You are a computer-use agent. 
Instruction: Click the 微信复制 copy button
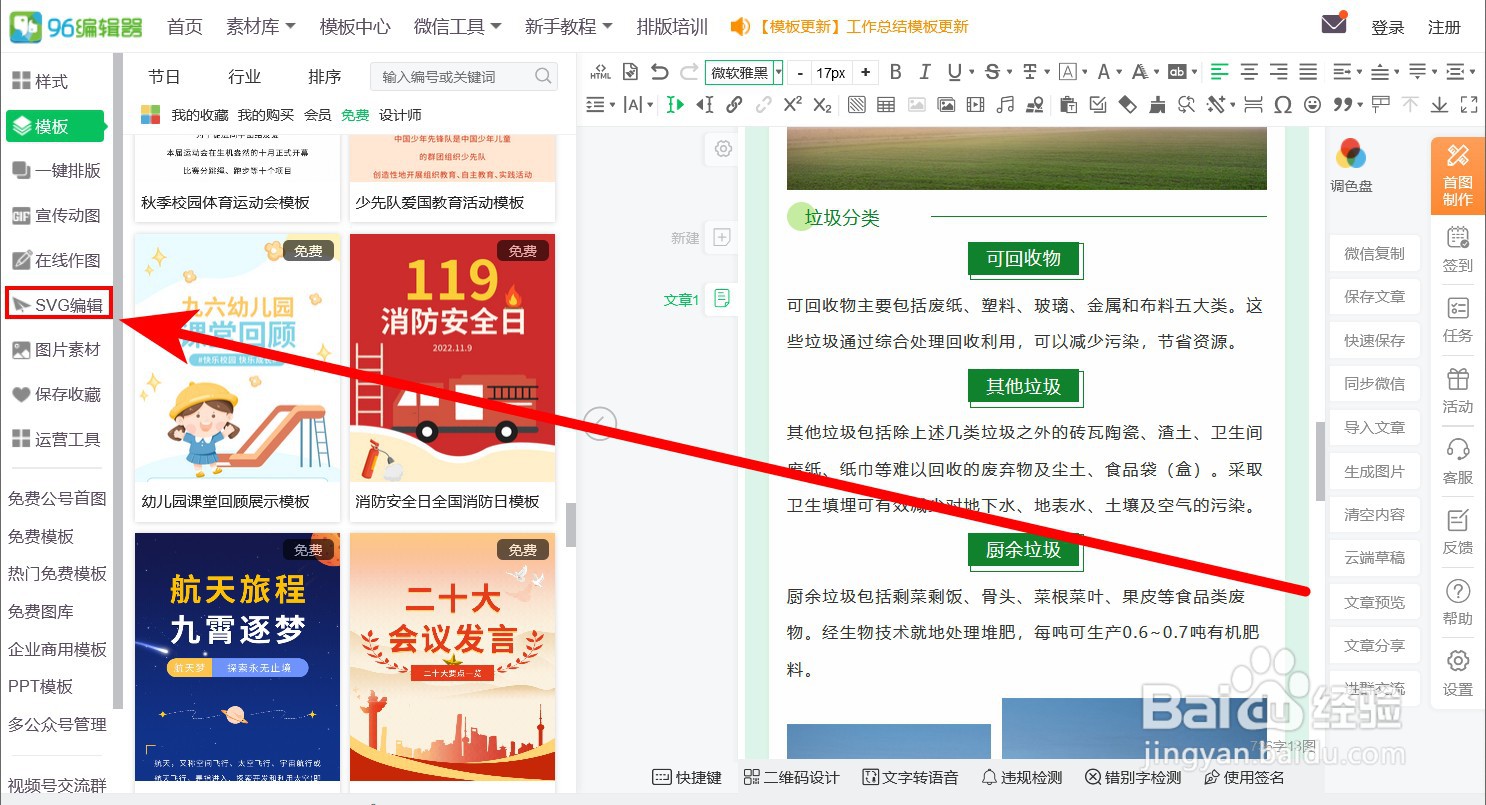[1374, 253]
